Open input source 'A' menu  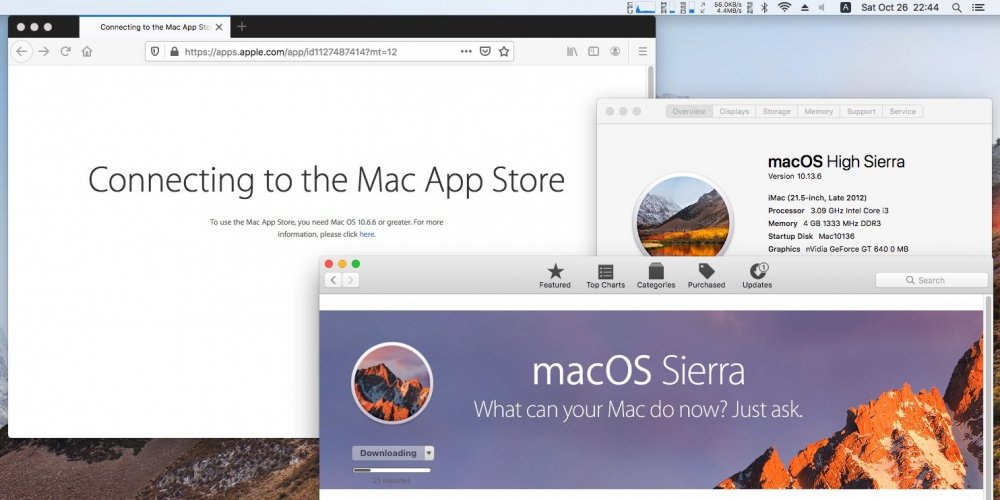click(x=845, y=8)
